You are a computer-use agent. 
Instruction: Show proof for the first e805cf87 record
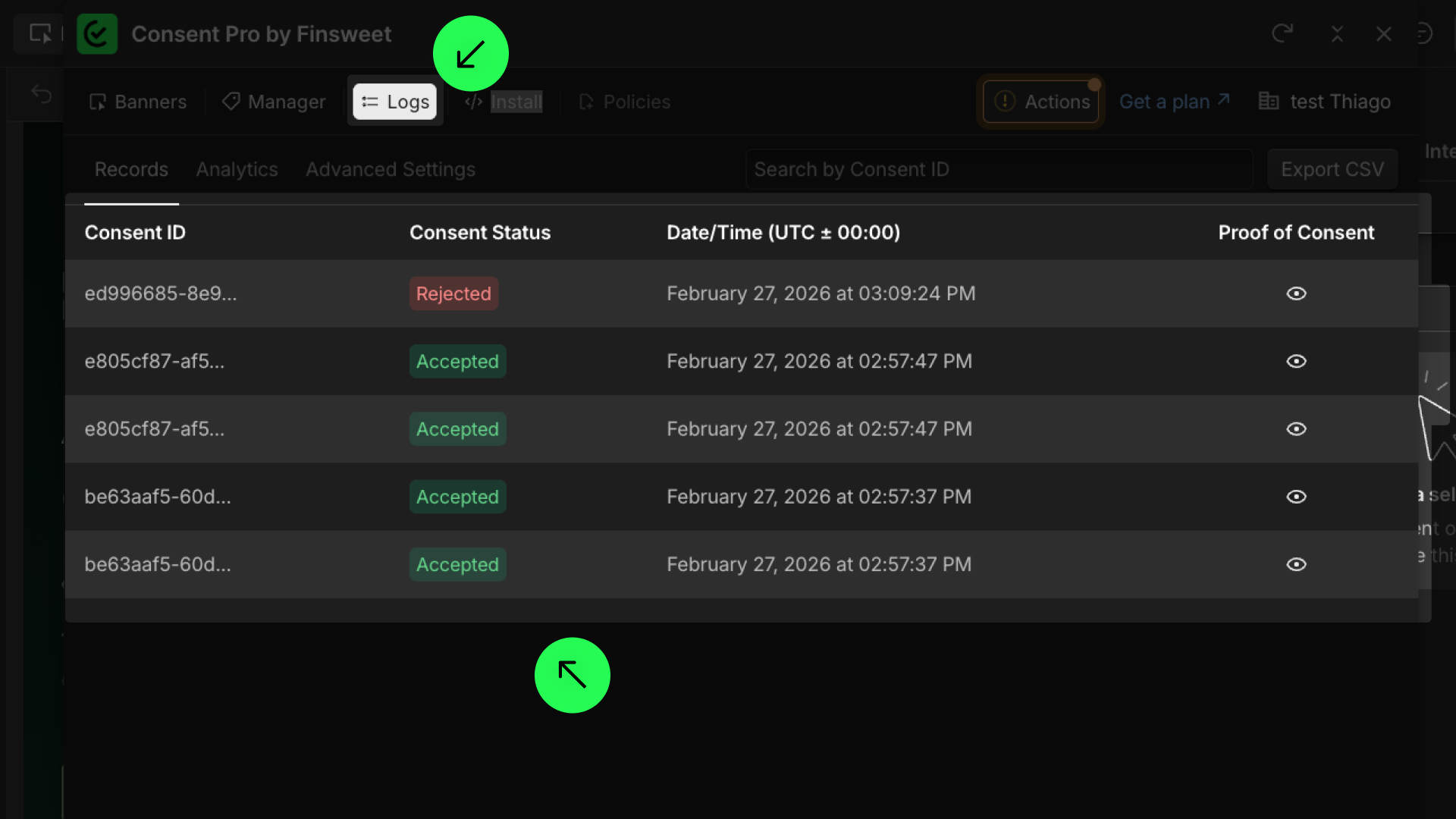pos(1296,361)
